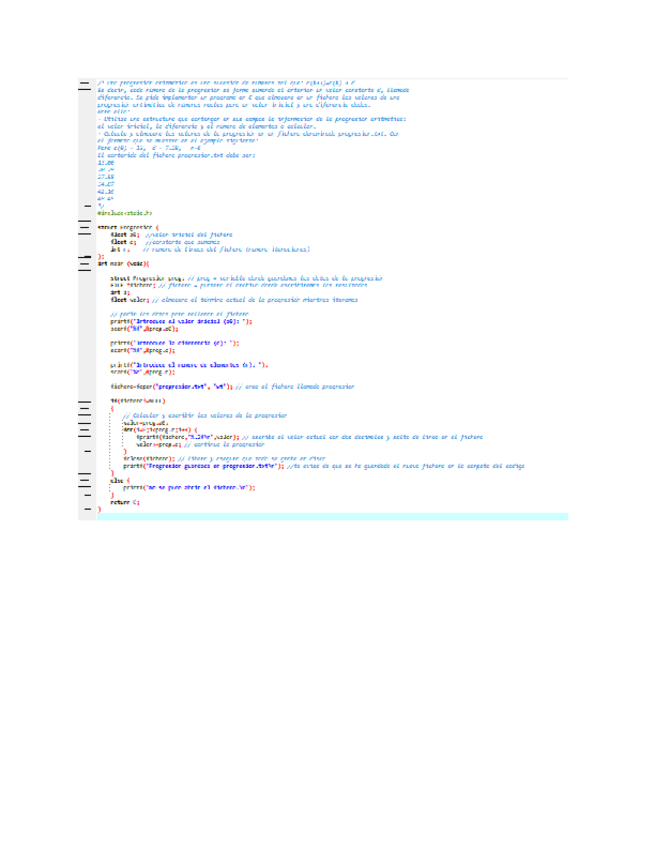Screen dimensions: 655x848
Task: Place cursor on the return 0 line
Action: click(x=125, y=502)
